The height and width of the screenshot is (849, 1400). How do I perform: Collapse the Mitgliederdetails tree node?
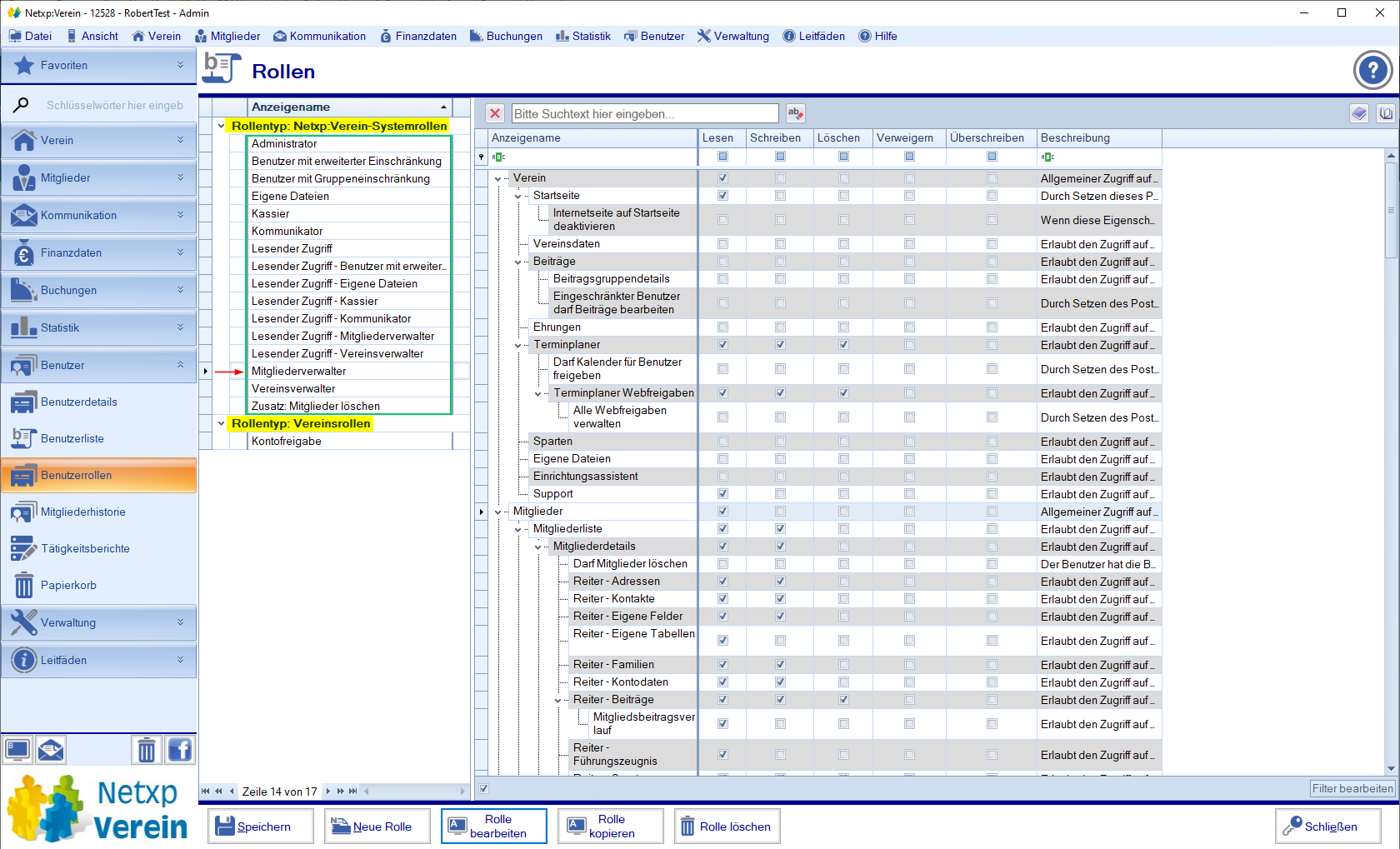click(538, 547)
